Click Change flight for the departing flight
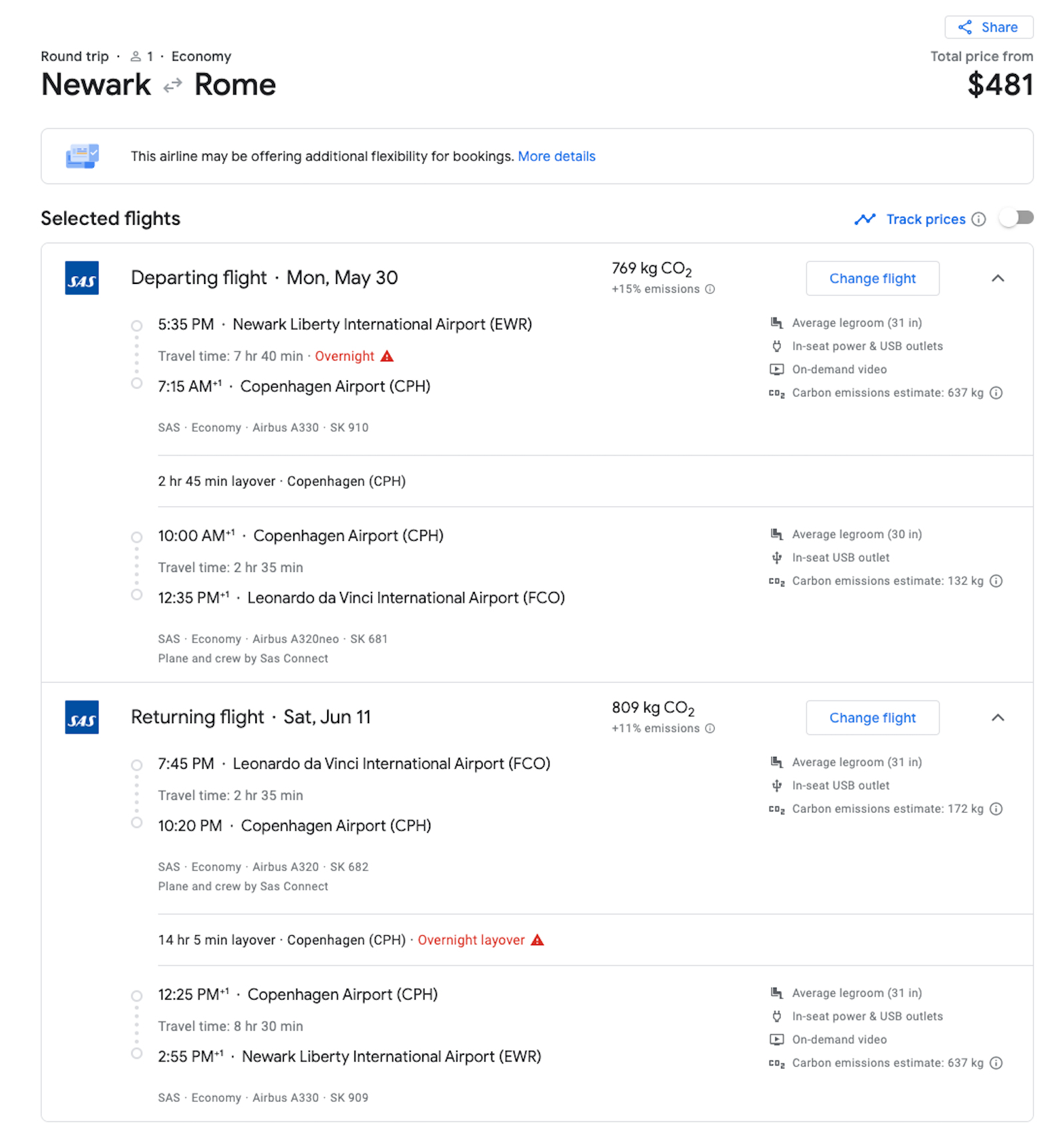The height and width of the screenshot is (1126, 1064). coord(872,278)
